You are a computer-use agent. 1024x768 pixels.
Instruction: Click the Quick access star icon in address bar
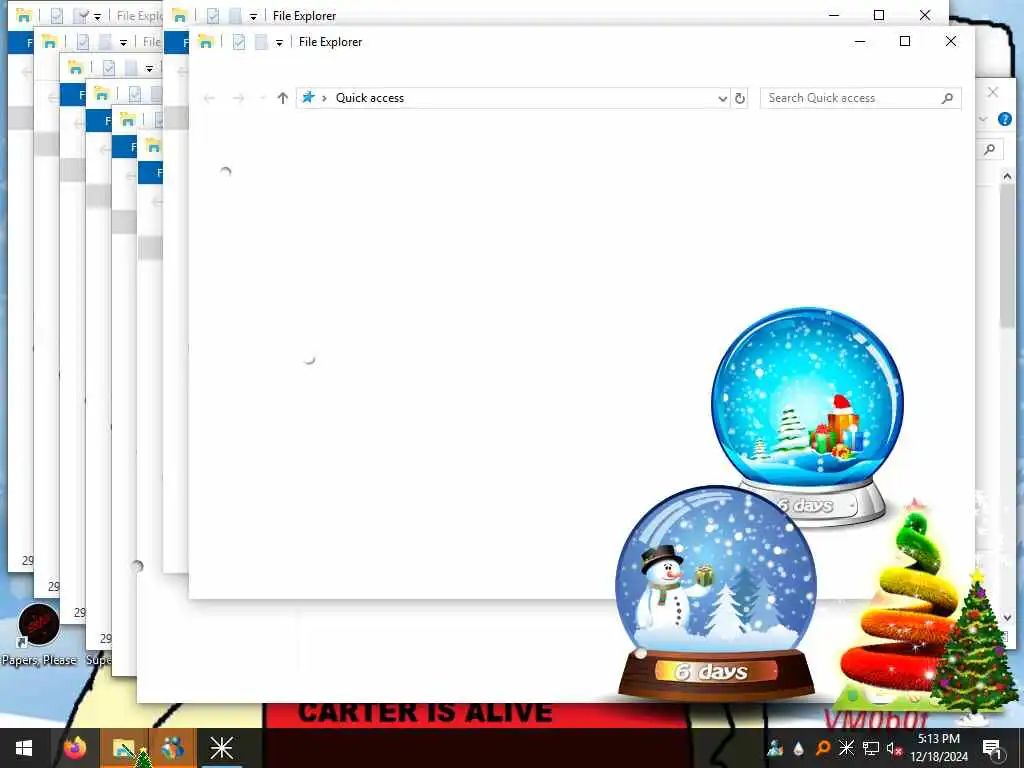click(x=308, y=97)
